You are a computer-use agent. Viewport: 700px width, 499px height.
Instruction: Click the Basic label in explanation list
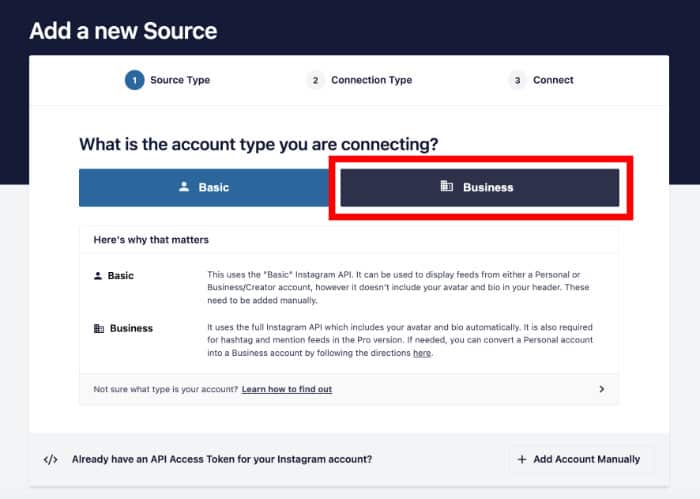[x=121, y=276]
